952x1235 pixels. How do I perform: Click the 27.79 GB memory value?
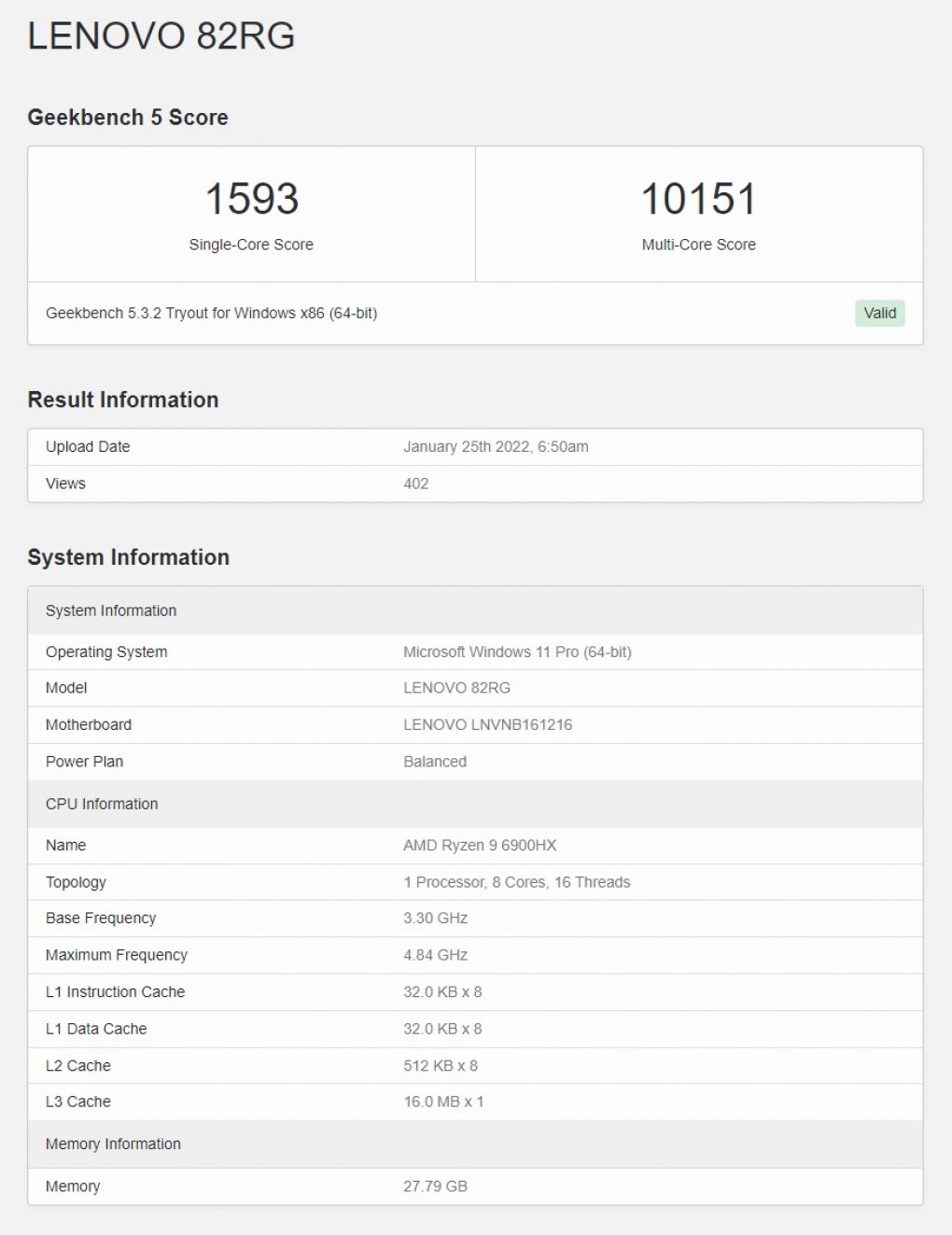(x=435, y=1186)
